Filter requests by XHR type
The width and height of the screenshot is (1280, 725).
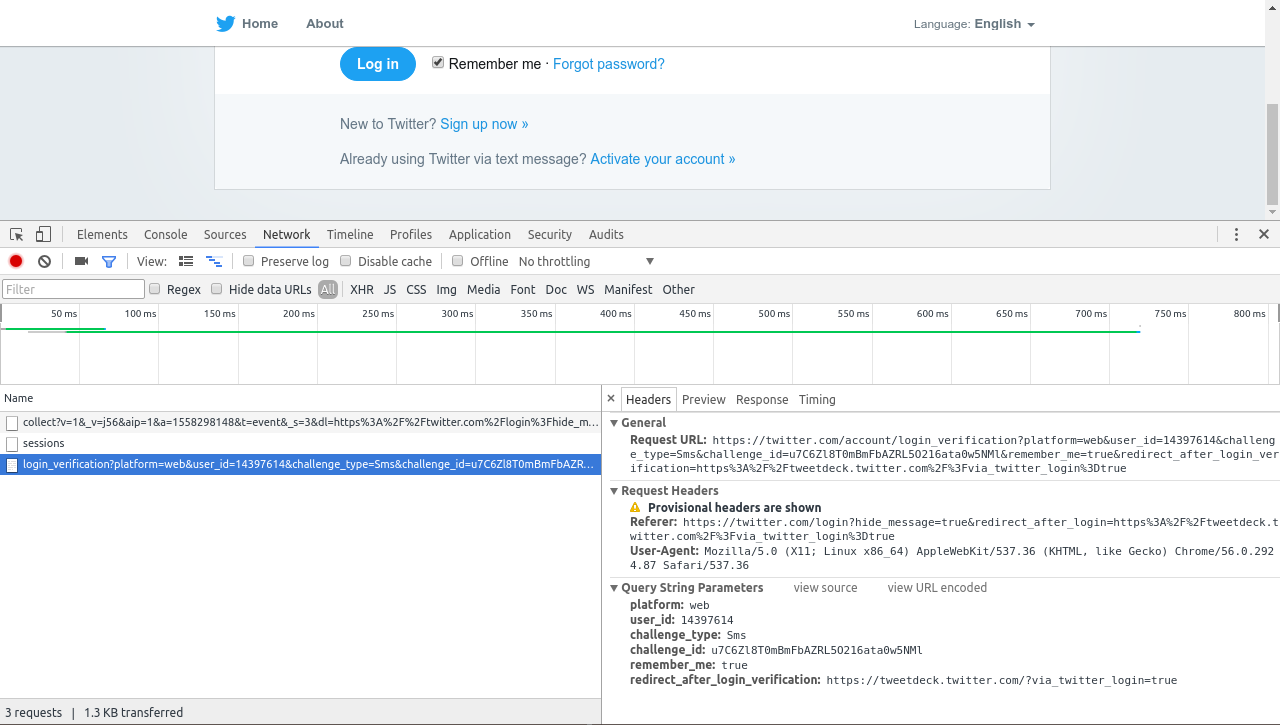coord(362,289)
